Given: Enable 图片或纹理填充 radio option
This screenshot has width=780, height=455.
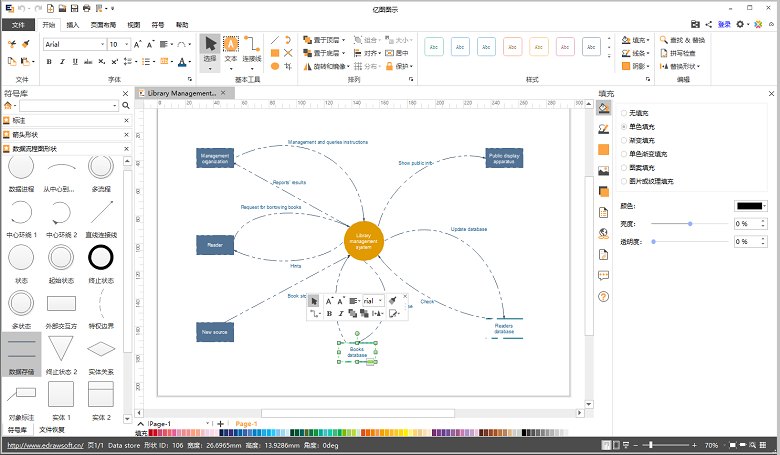Looking at the screenshot, I should 625,181.
